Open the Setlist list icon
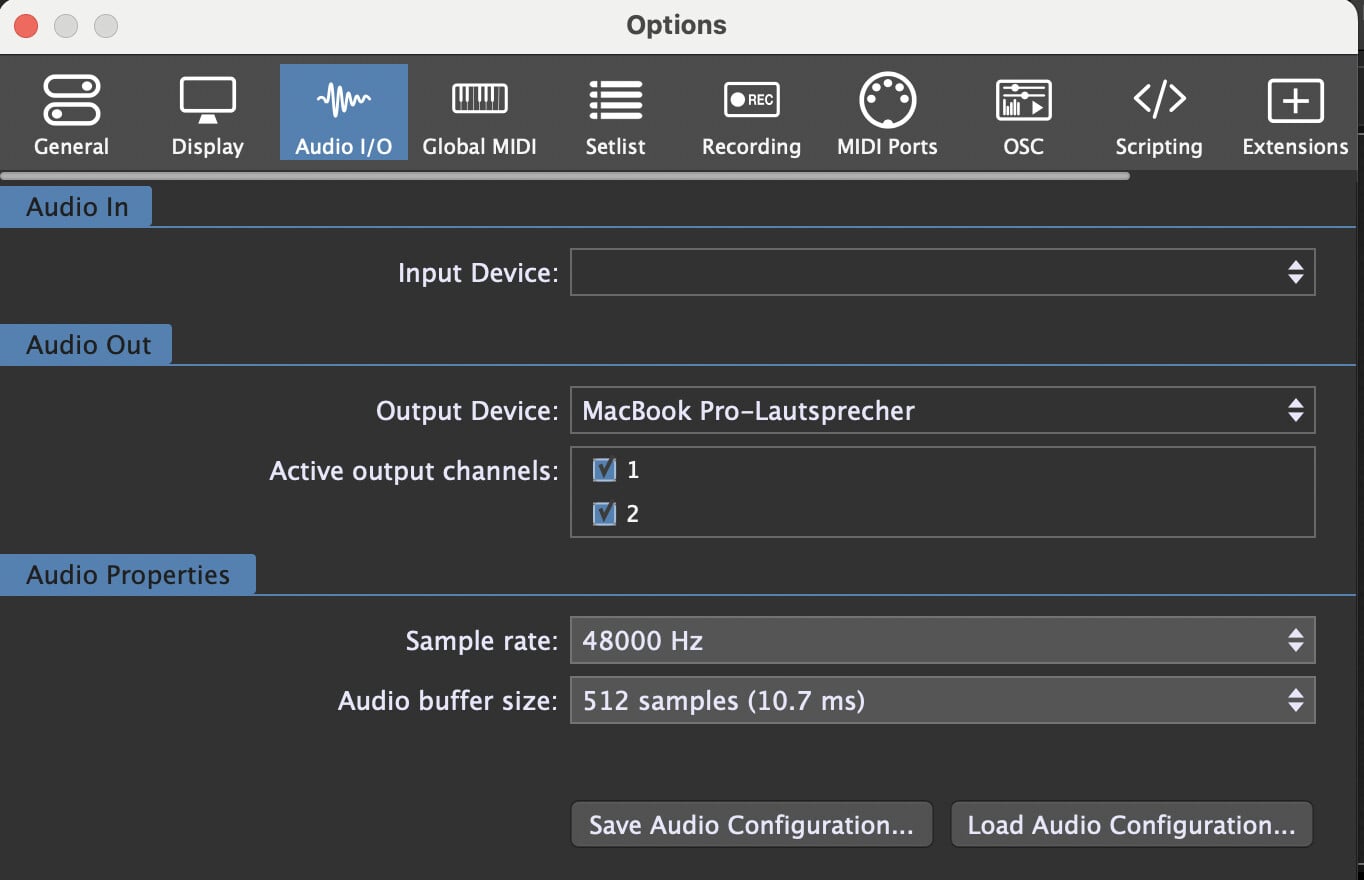The width and height of the screenshot is (1364, 880). point(615,100)
